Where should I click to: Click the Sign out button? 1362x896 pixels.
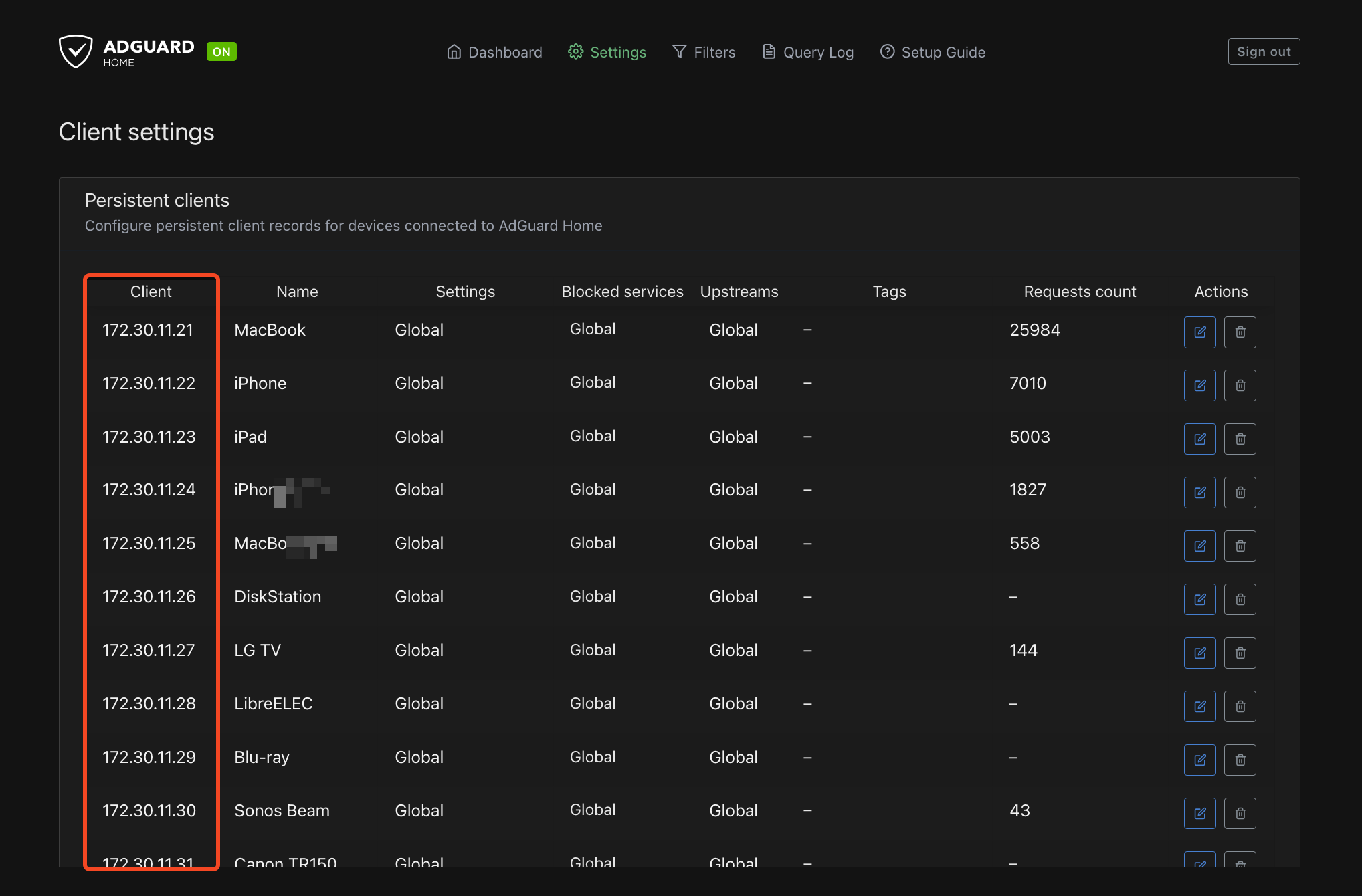1263,51
